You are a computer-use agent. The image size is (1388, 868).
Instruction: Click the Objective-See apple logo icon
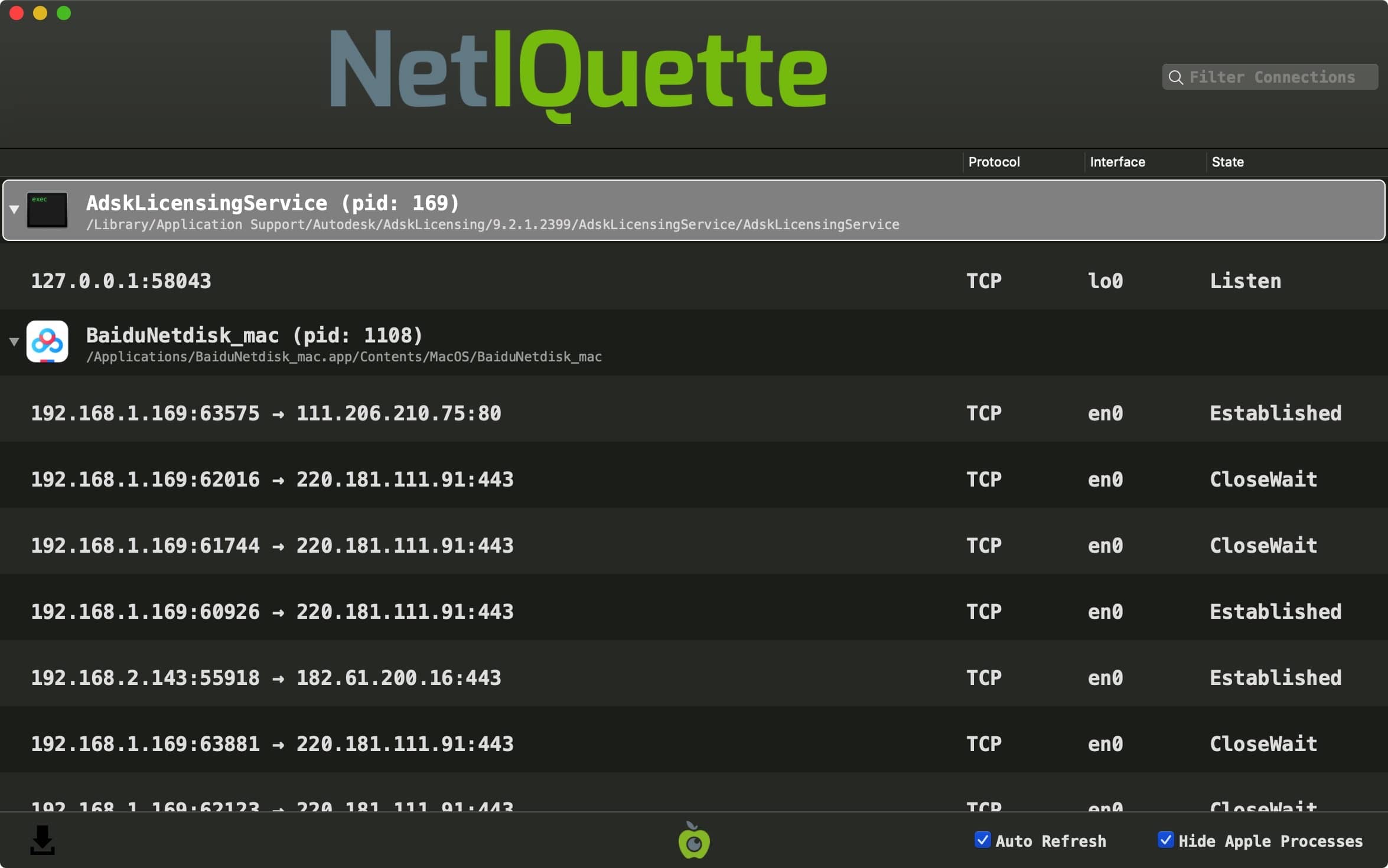pos(694,840)
